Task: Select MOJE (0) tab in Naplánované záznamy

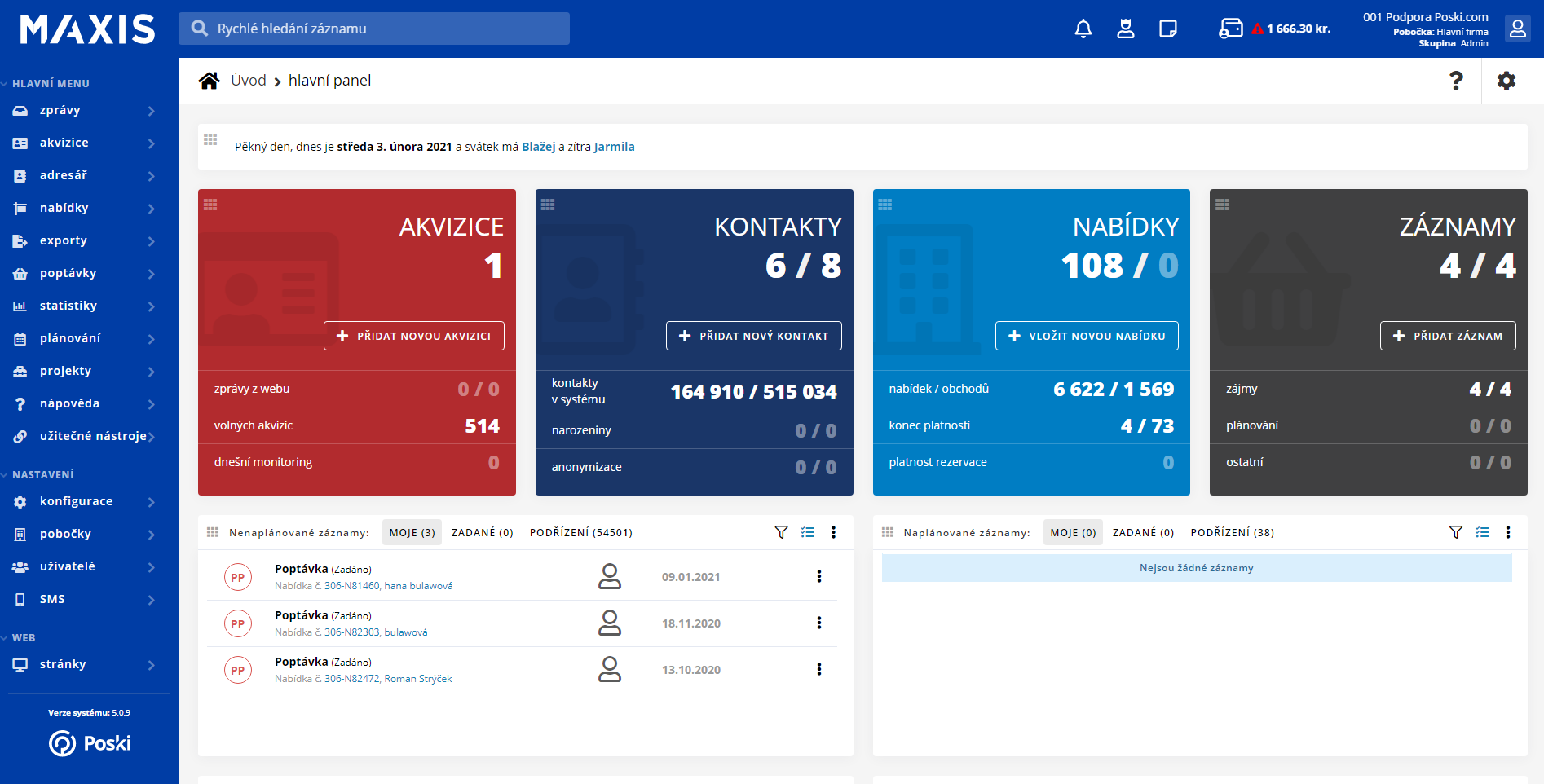Action: [x=1073, y=532]
